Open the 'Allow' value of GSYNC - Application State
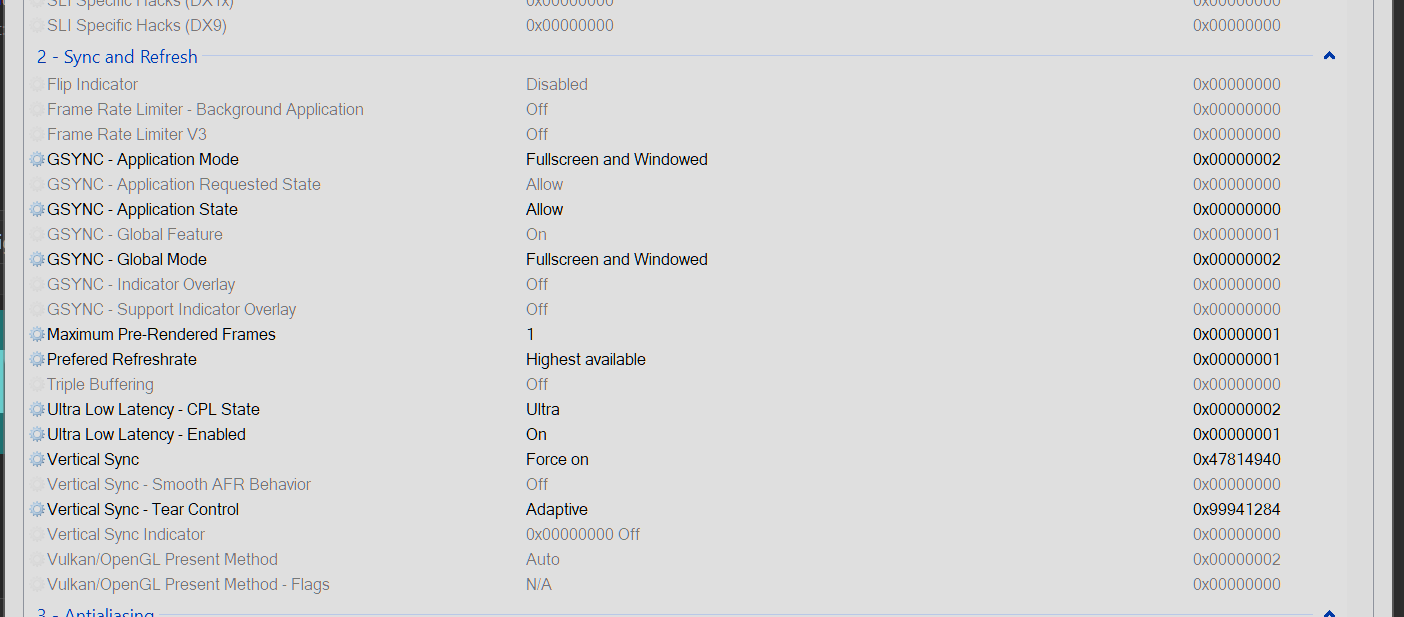The image size is (1404, 617). 545,210
